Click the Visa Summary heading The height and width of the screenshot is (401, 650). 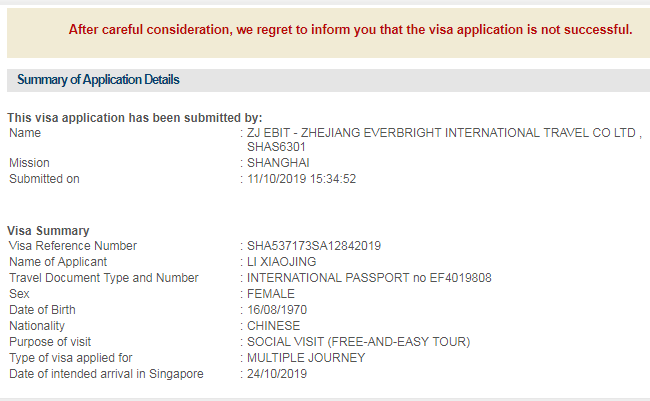(x=48, y=231)
